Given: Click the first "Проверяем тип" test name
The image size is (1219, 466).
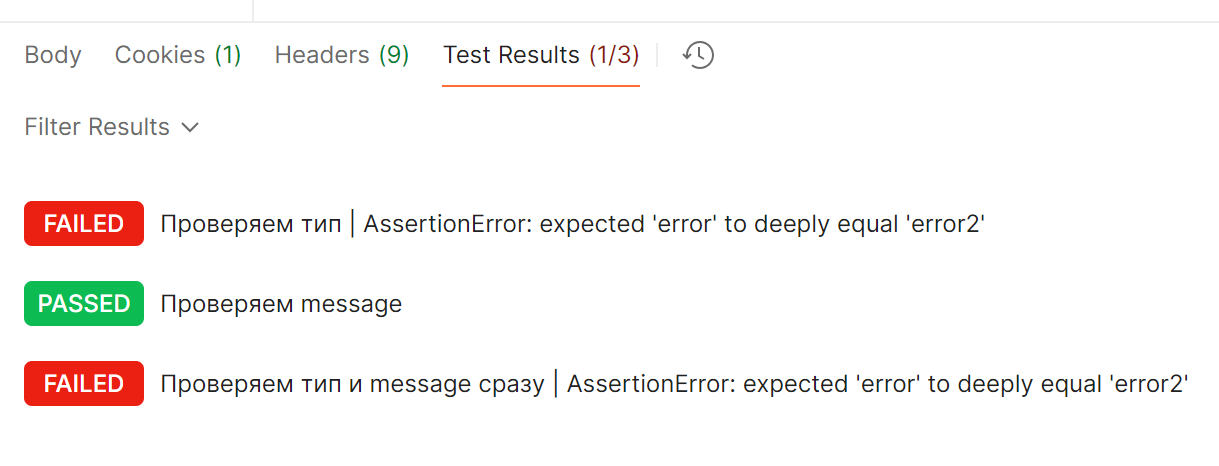Looking at the screenshot, I should coord(250,224).
